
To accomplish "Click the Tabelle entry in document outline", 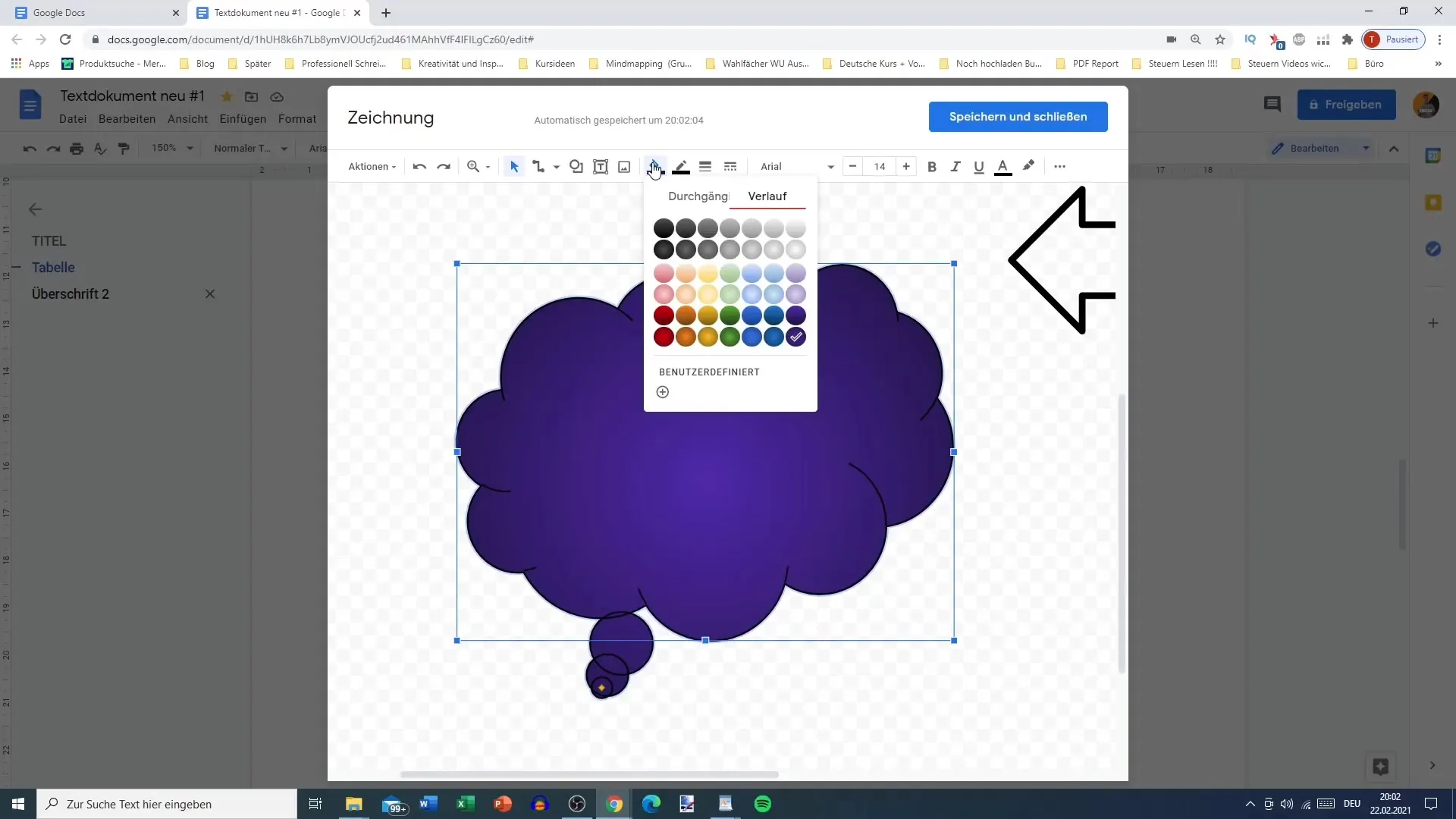I will pyautogui.click(x=53, y=267).
